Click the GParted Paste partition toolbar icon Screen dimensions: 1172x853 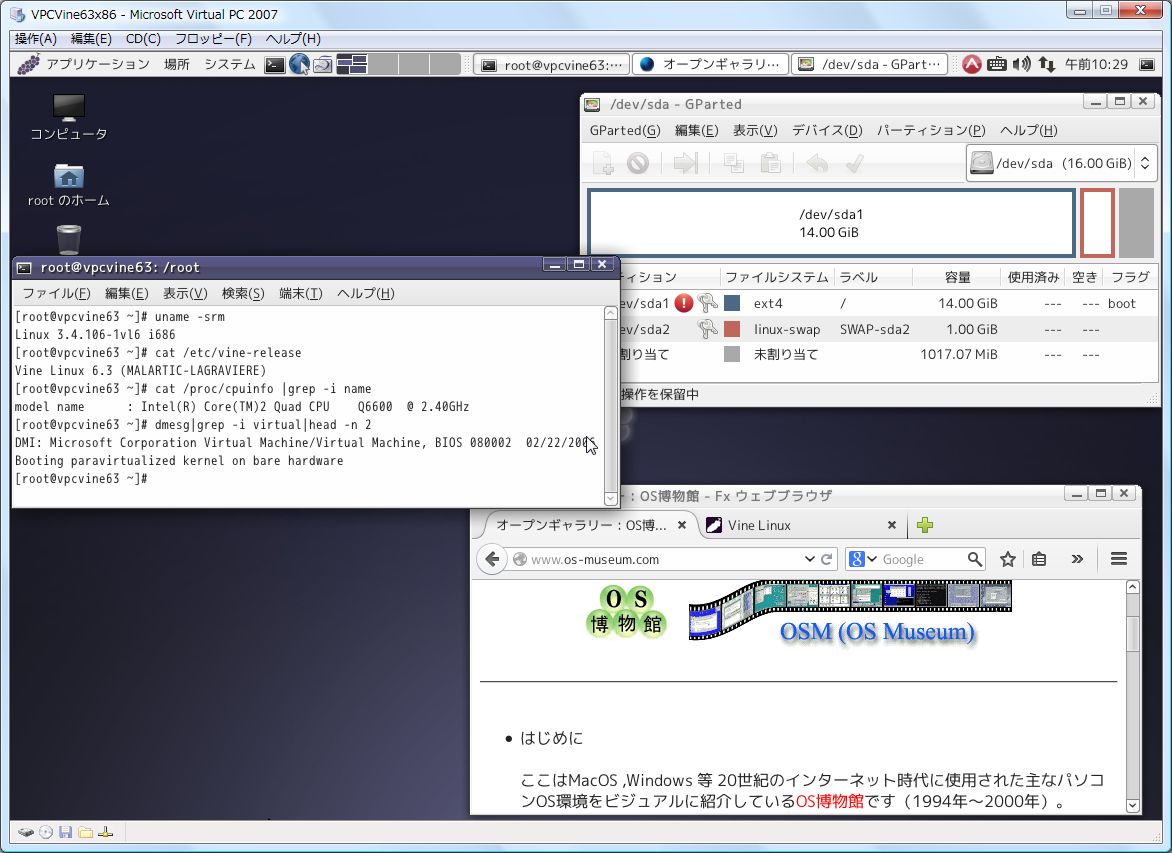770,163
